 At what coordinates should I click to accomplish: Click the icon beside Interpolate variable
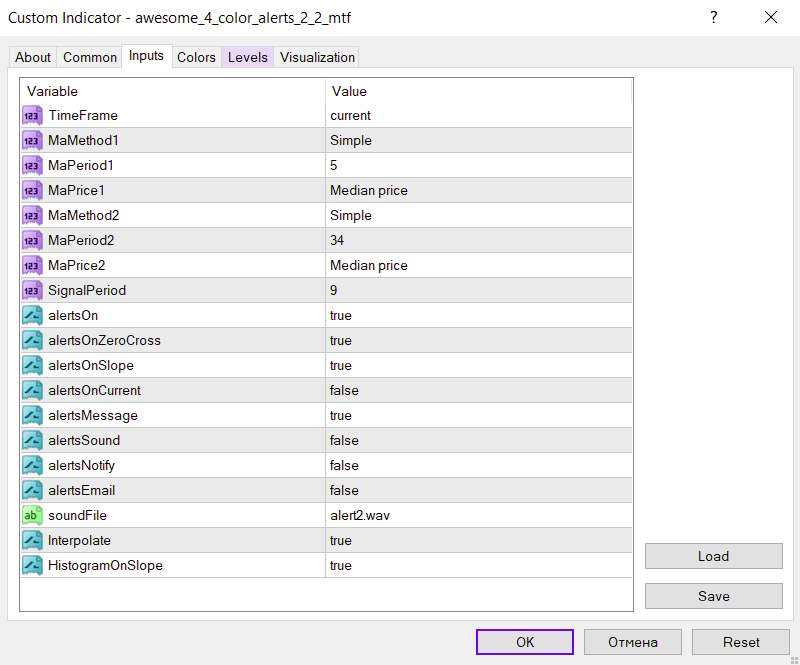31,541
